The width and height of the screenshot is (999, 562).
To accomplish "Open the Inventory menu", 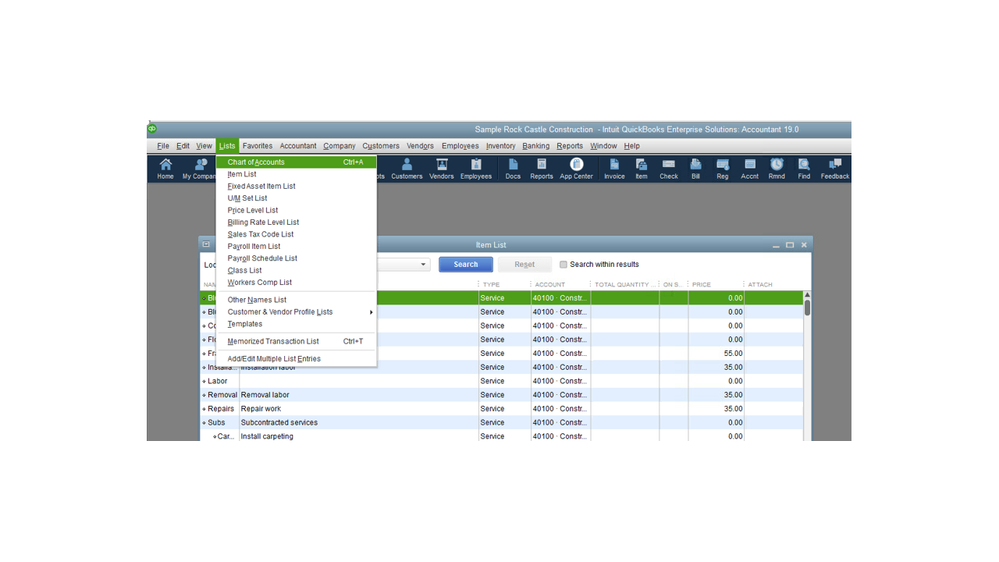I will [x=501, y=146].
